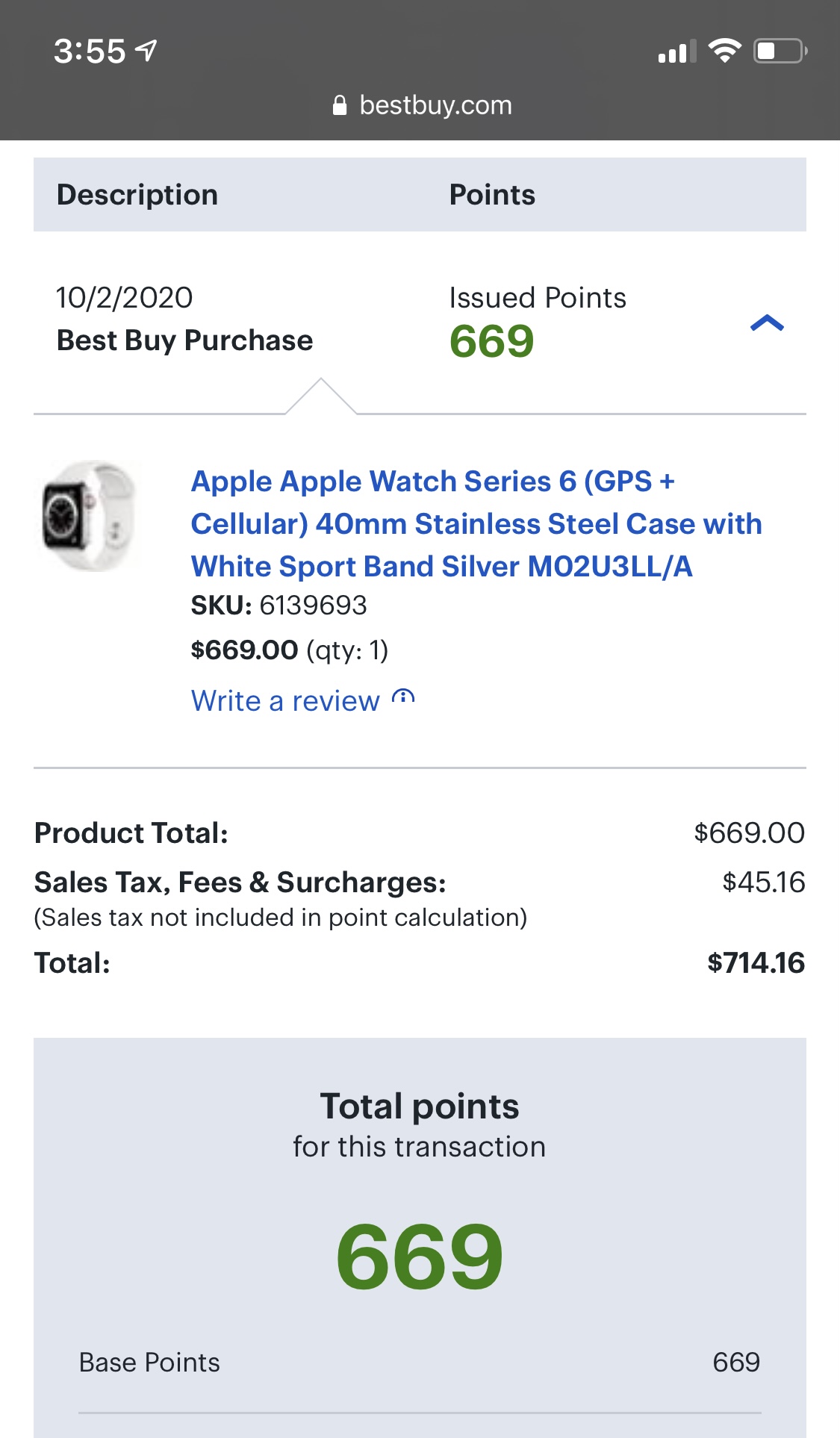Screen dimensions: 840x1438
Task: Click the info icon beside Write a review
Action: pos(403,697)
